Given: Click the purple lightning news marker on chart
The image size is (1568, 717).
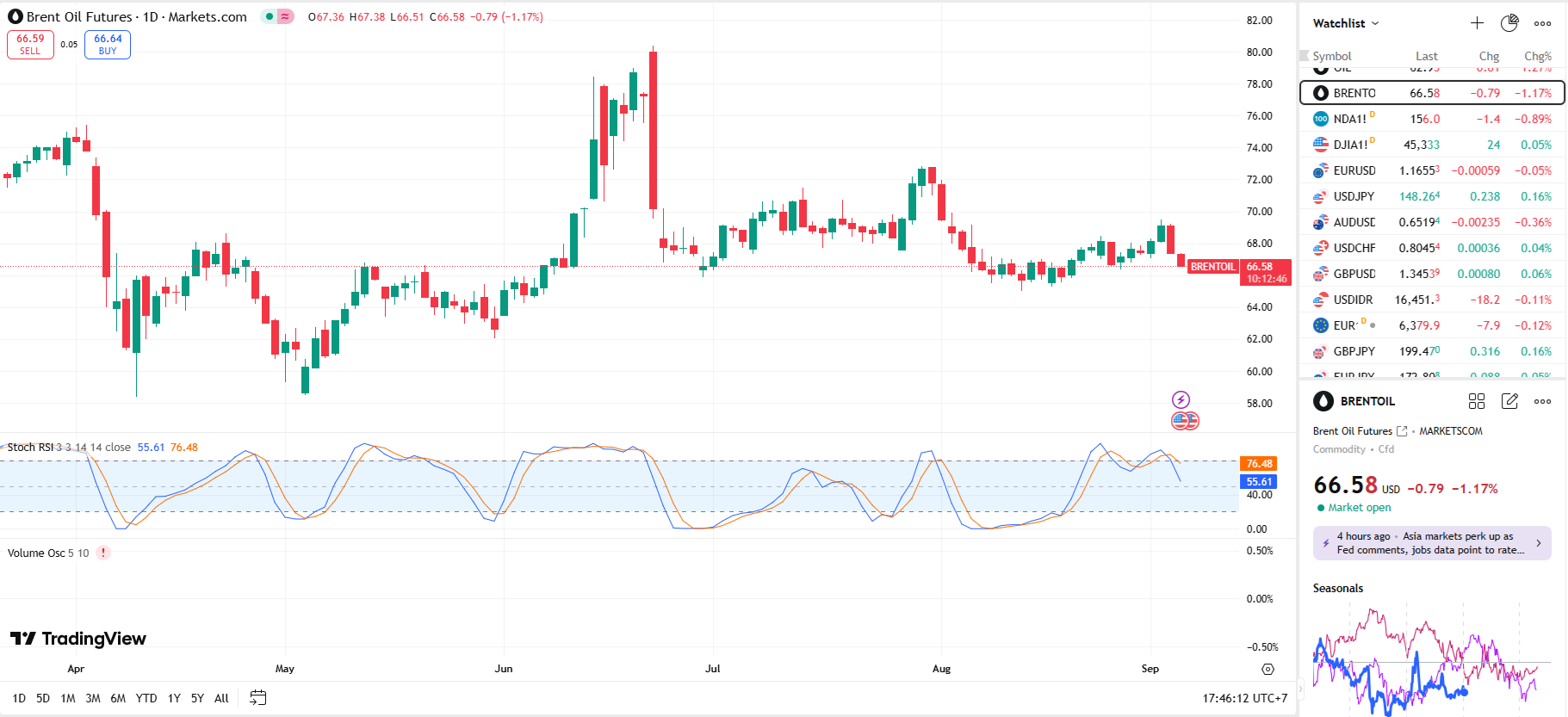Looking at the screenshot, I should click(x=1181, y=399).
